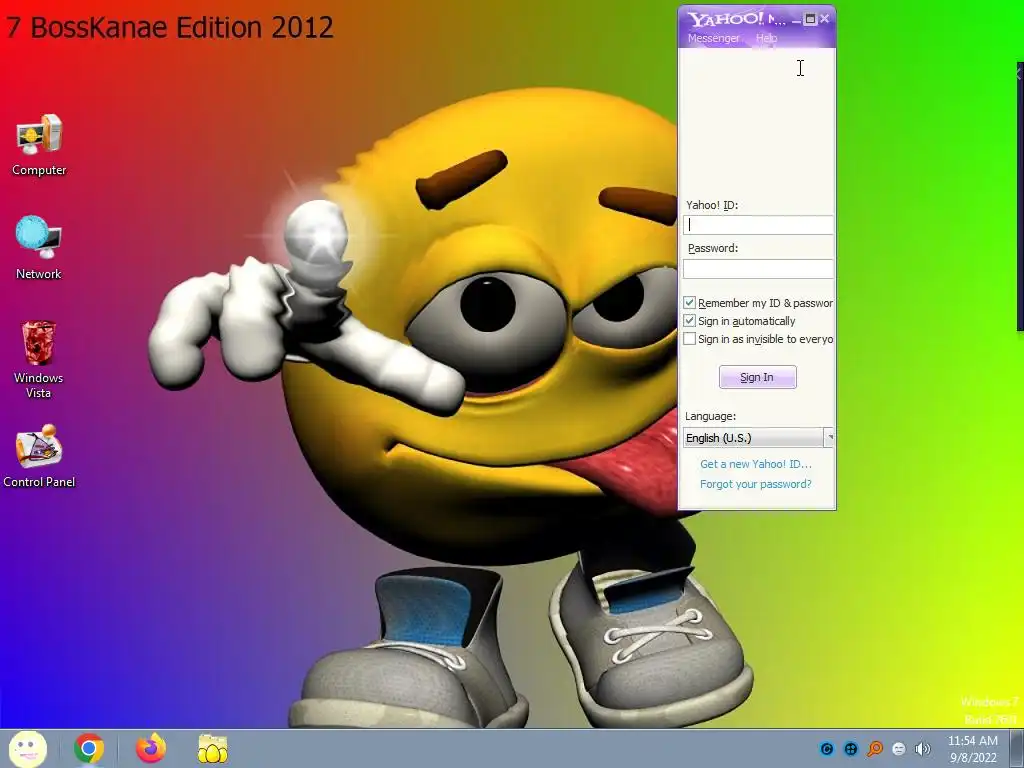Click the Show Desktop strip after the clock
Screen dimensions: 1024x768
tap(1017, 748)
